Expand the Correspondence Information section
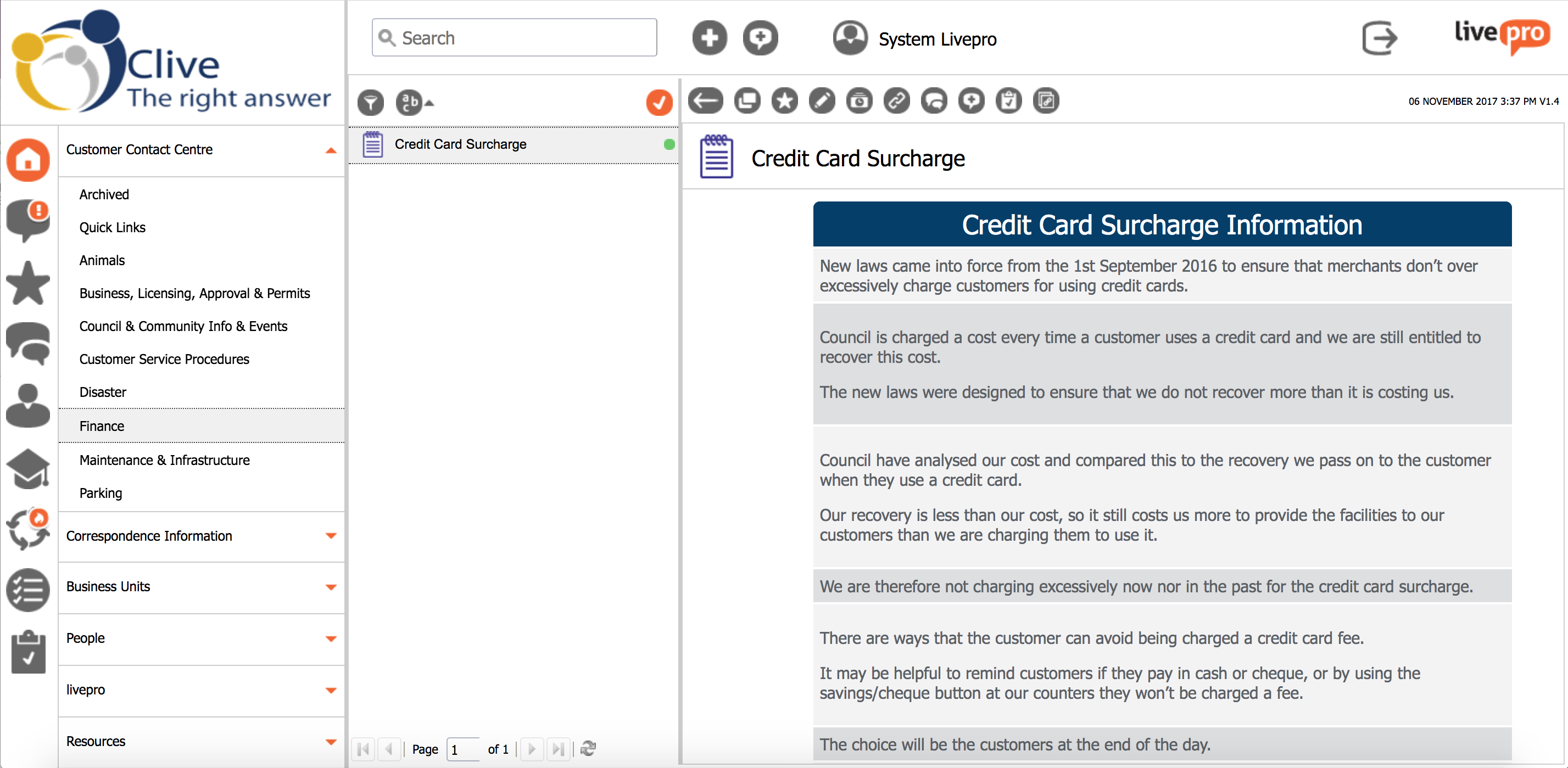 [331, 536]
